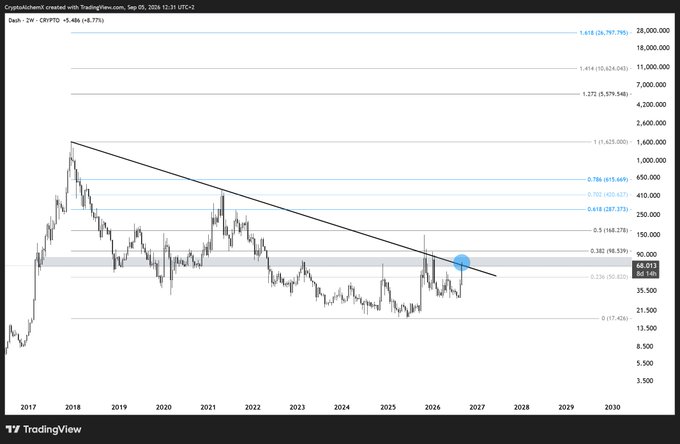Image resolution: width=680 pixels, height=444 pixels.
Task: Click the 2023 time axis label
Action: tap(297, 407)
